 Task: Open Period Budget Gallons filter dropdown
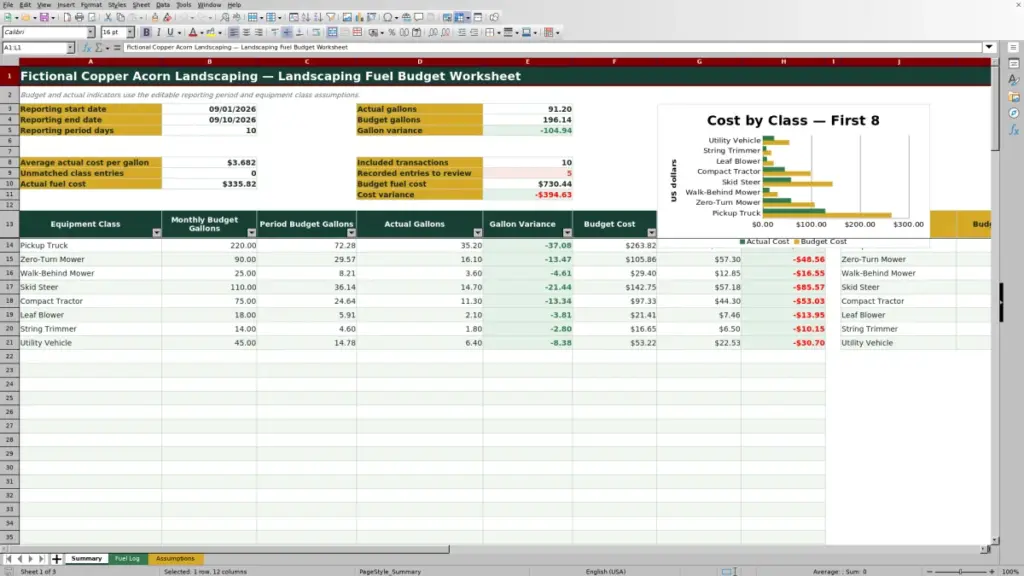[351, 233]
